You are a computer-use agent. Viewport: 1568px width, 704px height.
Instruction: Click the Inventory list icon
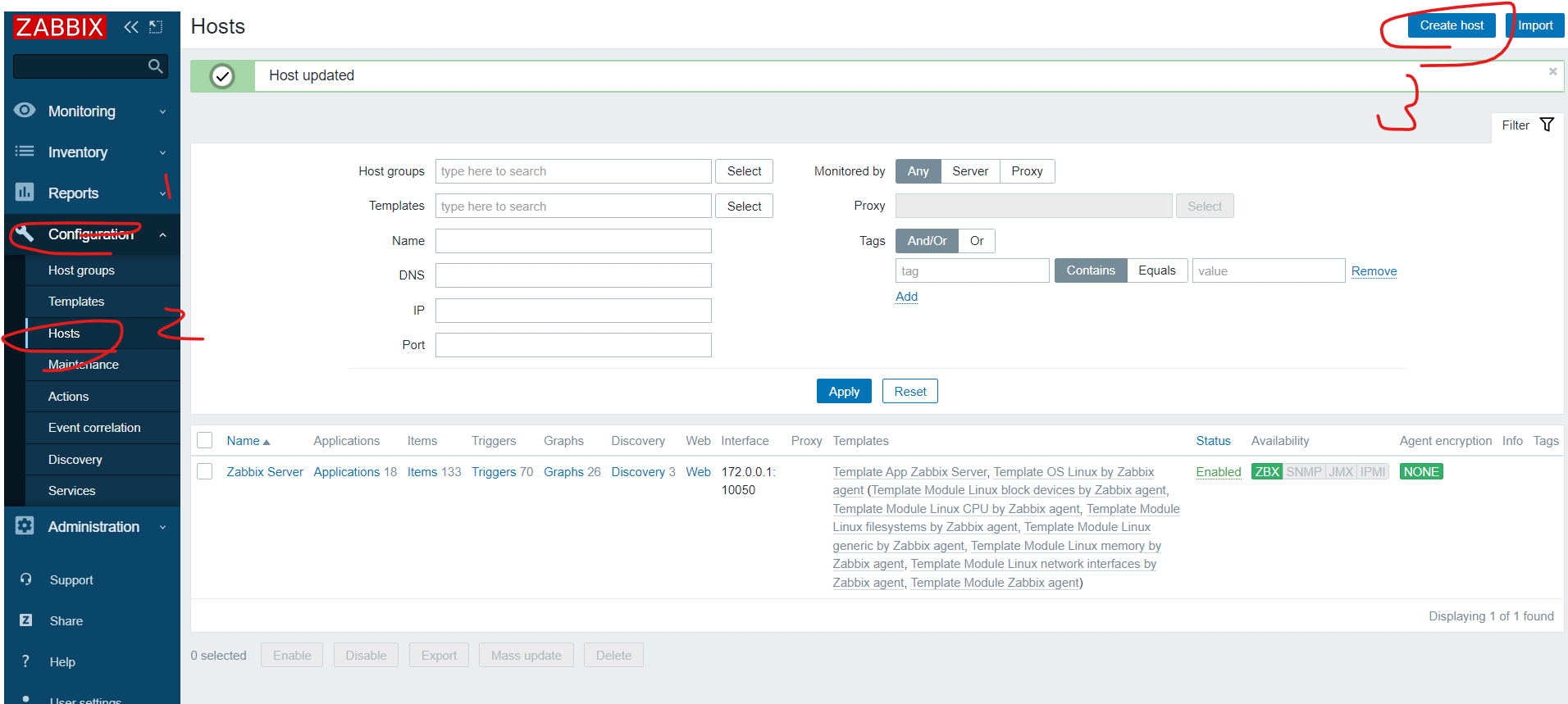25,152
